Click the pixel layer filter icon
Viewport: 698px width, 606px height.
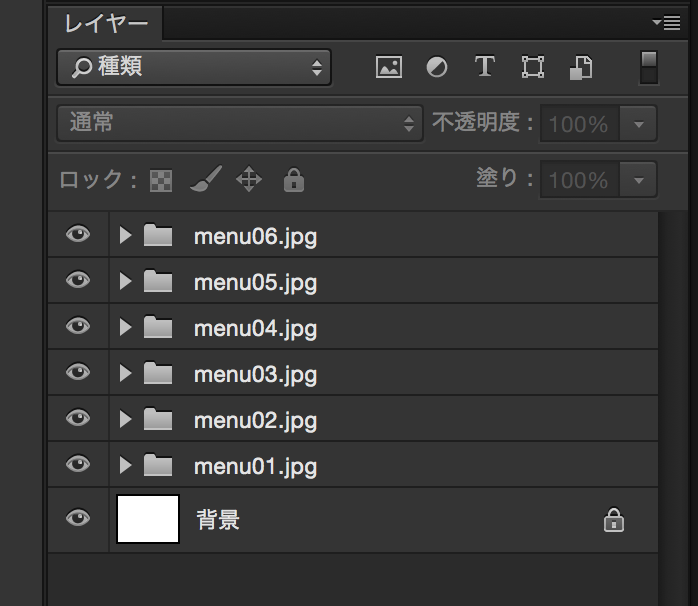click(388, 67)
